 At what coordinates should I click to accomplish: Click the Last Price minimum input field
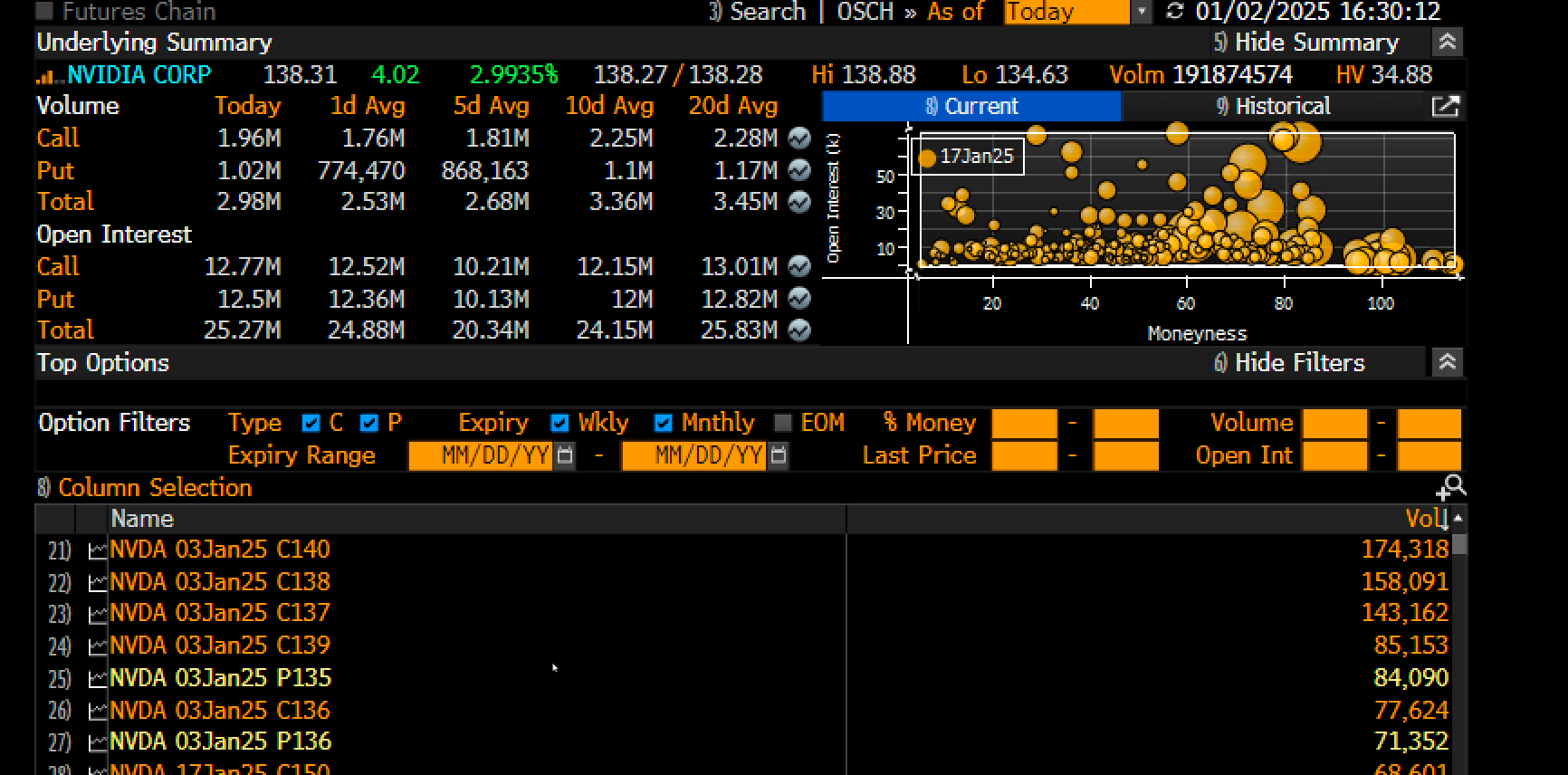(x=1024, y=455)
